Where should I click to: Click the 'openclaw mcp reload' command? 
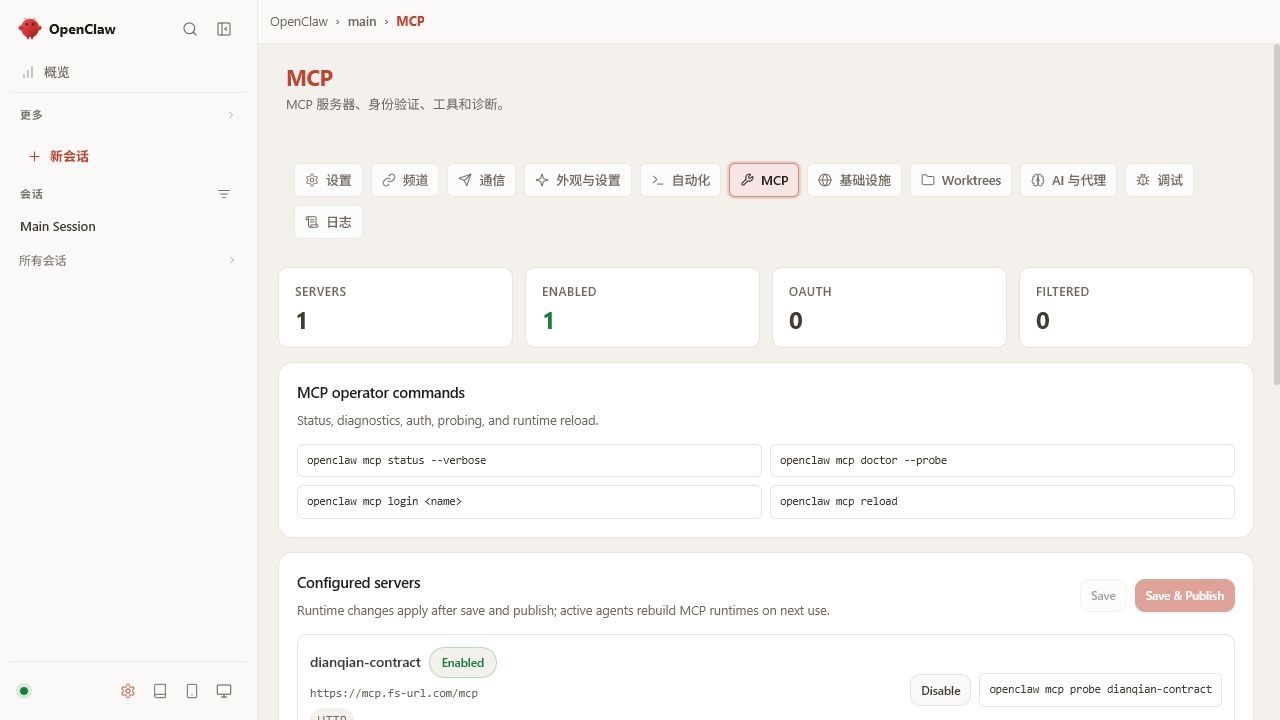click(x=1002, y=501)
